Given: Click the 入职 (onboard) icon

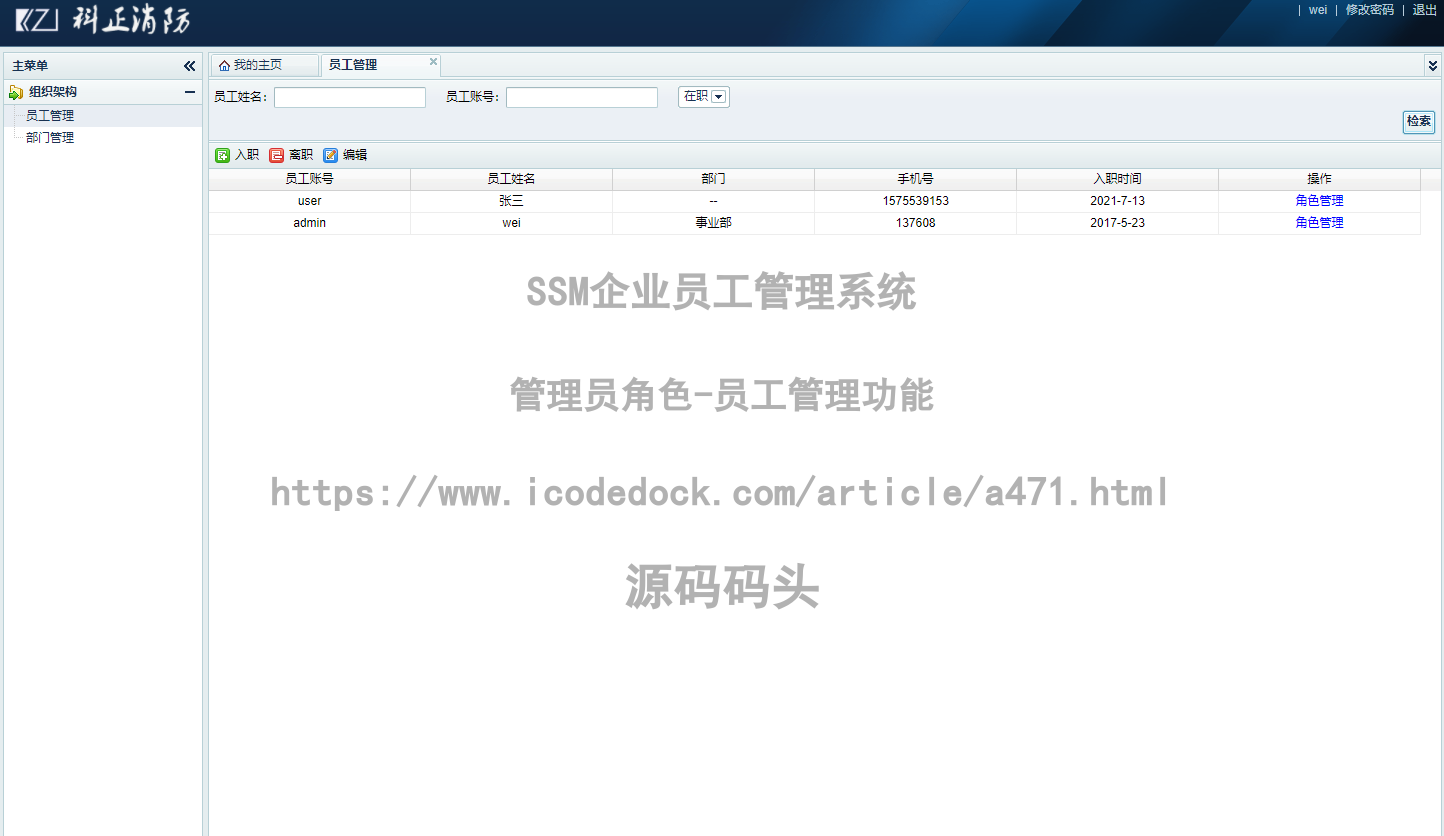Looking at the screenshot, I should coord(222,154).
